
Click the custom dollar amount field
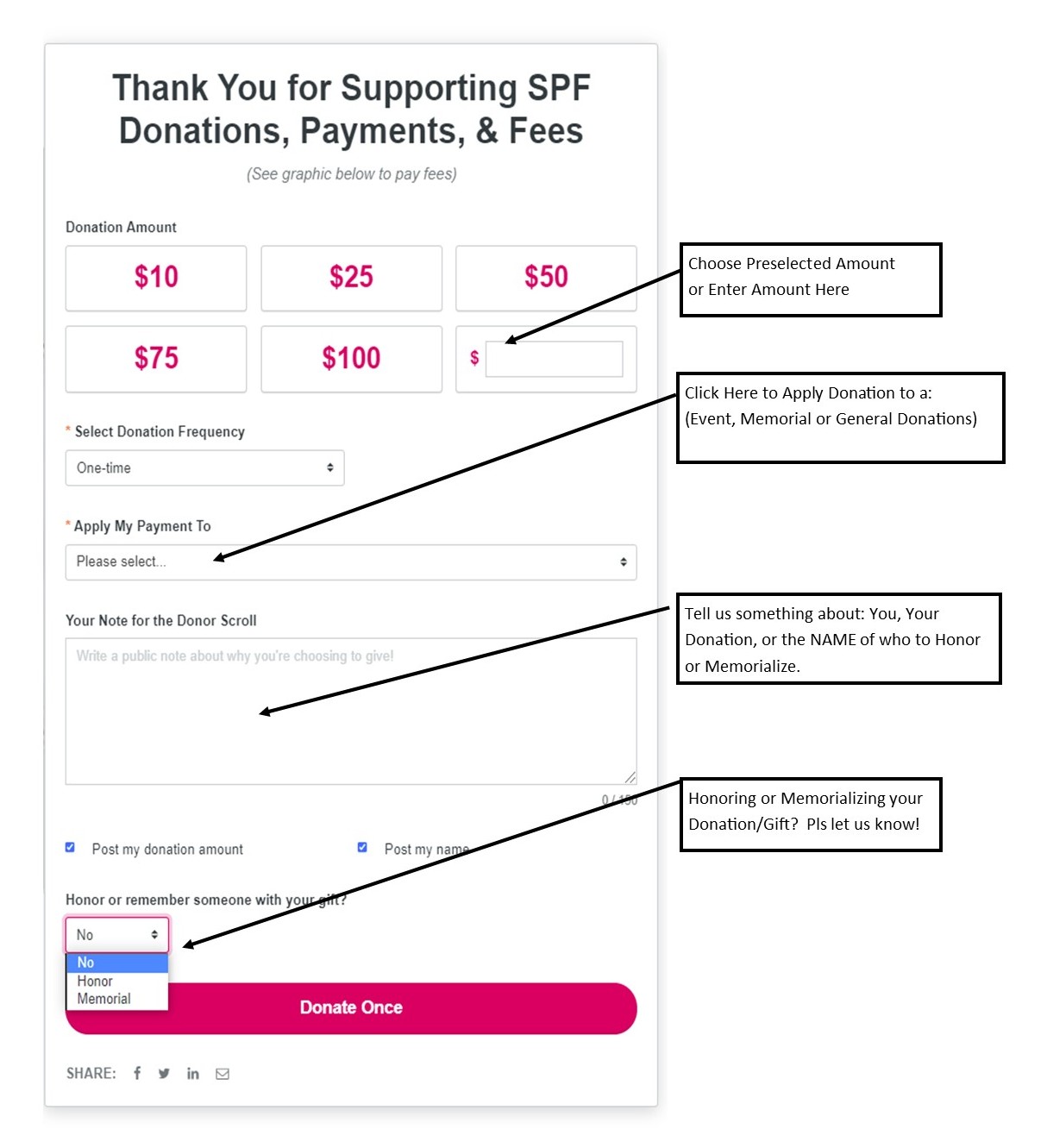coord(554,359)
